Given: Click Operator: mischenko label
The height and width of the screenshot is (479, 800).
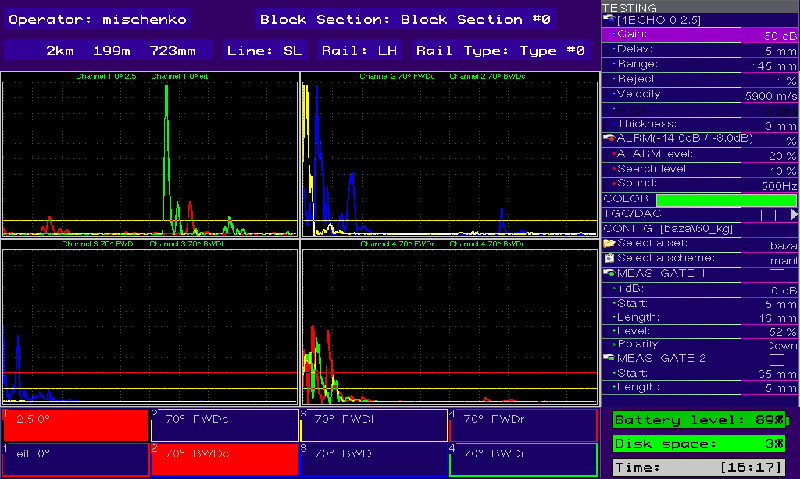Looking at the screenshot, I should 98,19.
